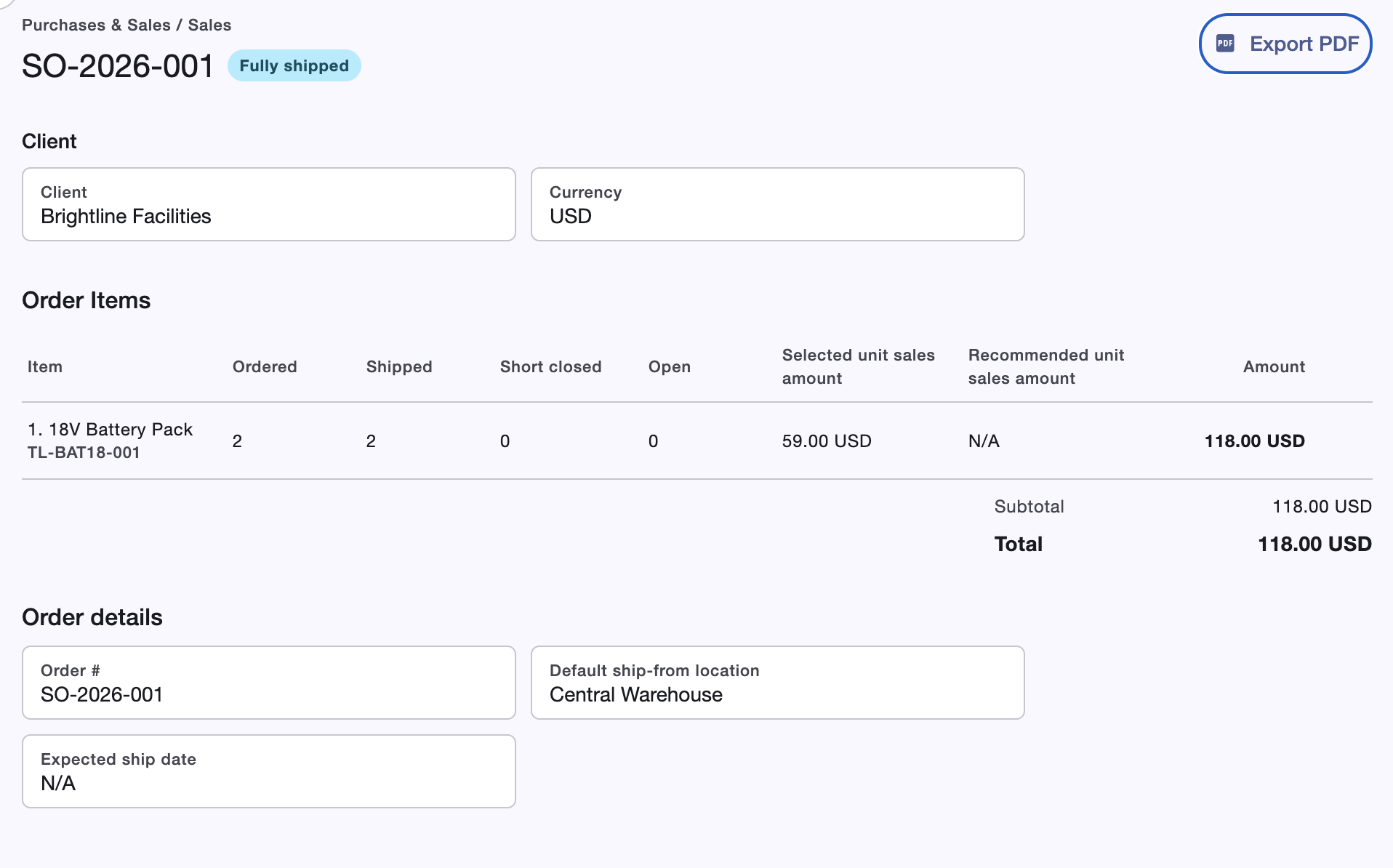Click Default ship-from location Central Warehouse field
Viewport: 1393px width, 868px height.
[778, 683]
